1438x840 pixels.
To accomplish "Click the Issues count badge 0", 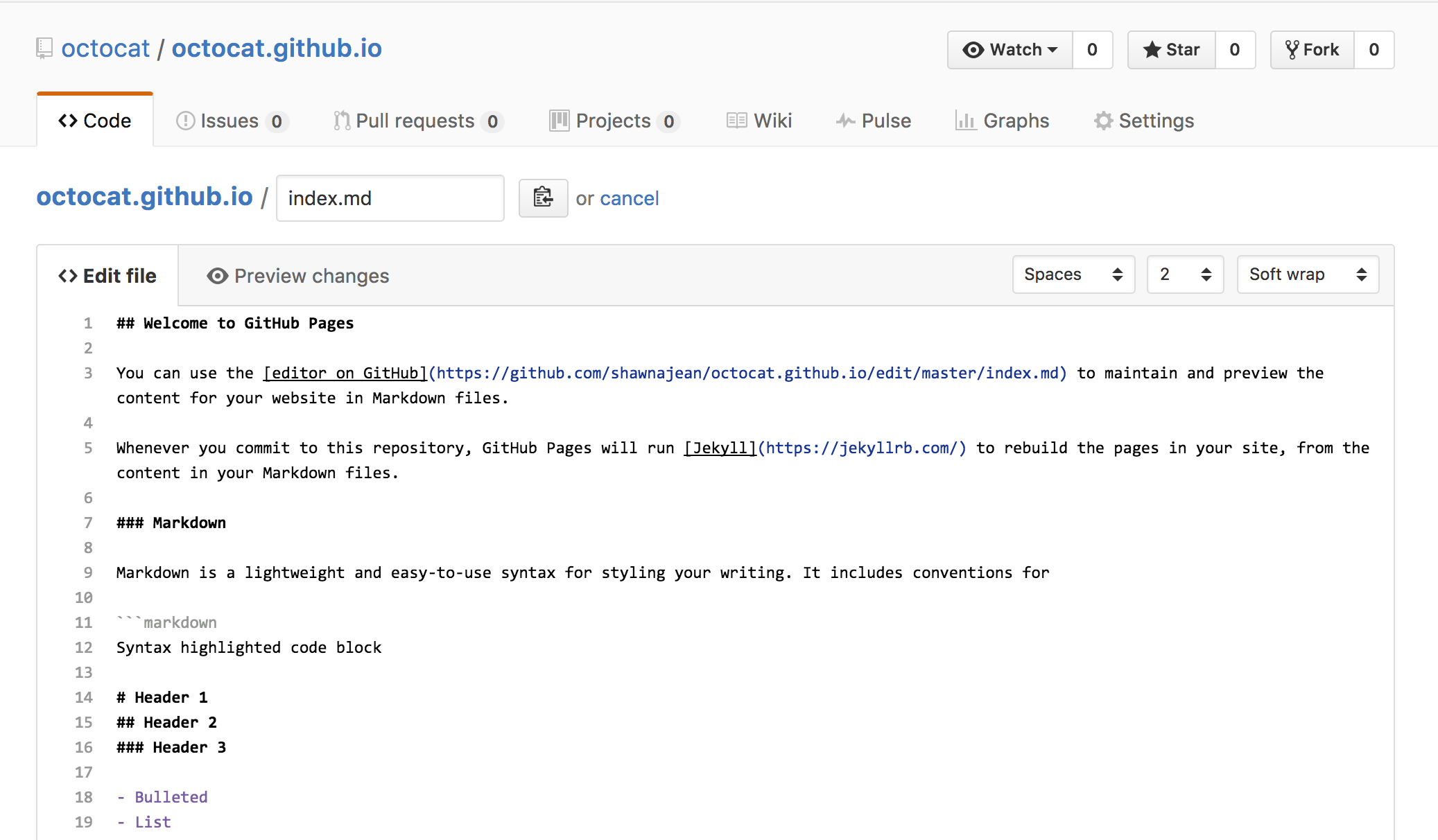I will pos(277,121).
